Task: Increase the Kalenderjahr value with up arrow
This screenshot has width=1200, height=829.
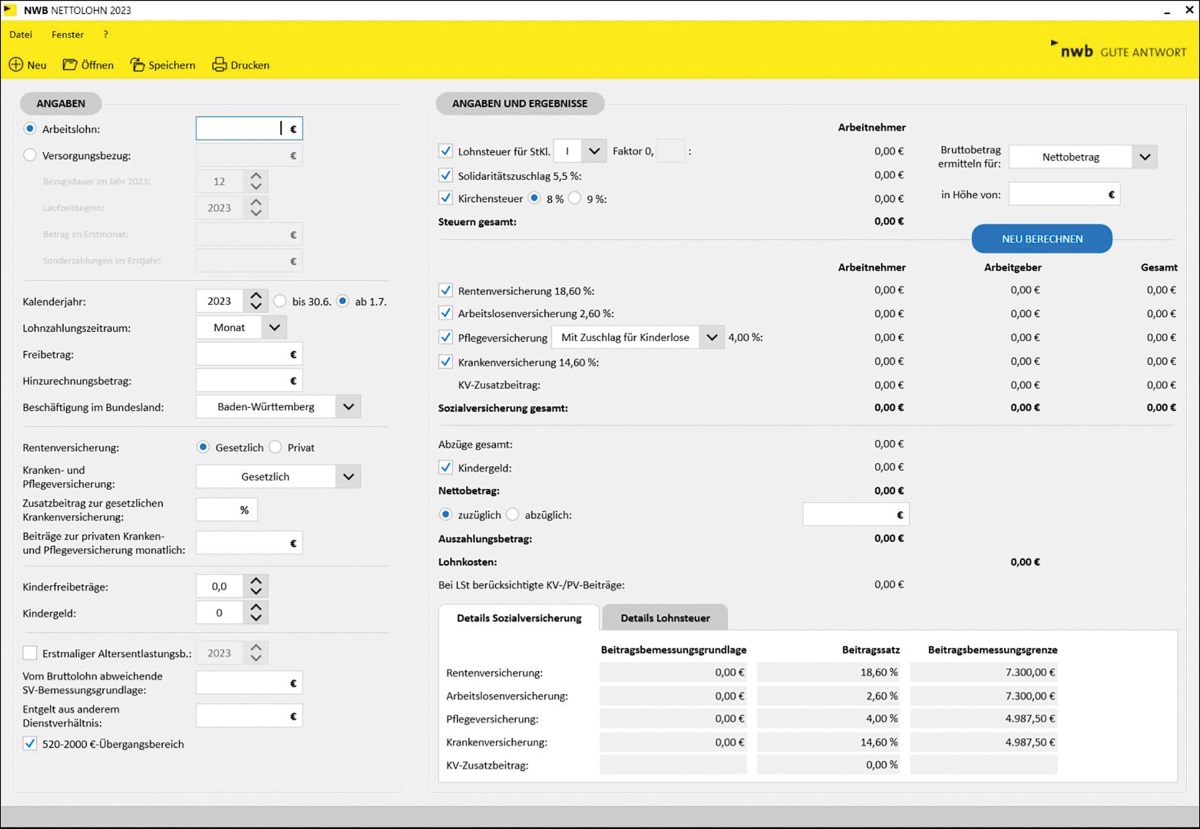Action: click(x=256, y=296)
